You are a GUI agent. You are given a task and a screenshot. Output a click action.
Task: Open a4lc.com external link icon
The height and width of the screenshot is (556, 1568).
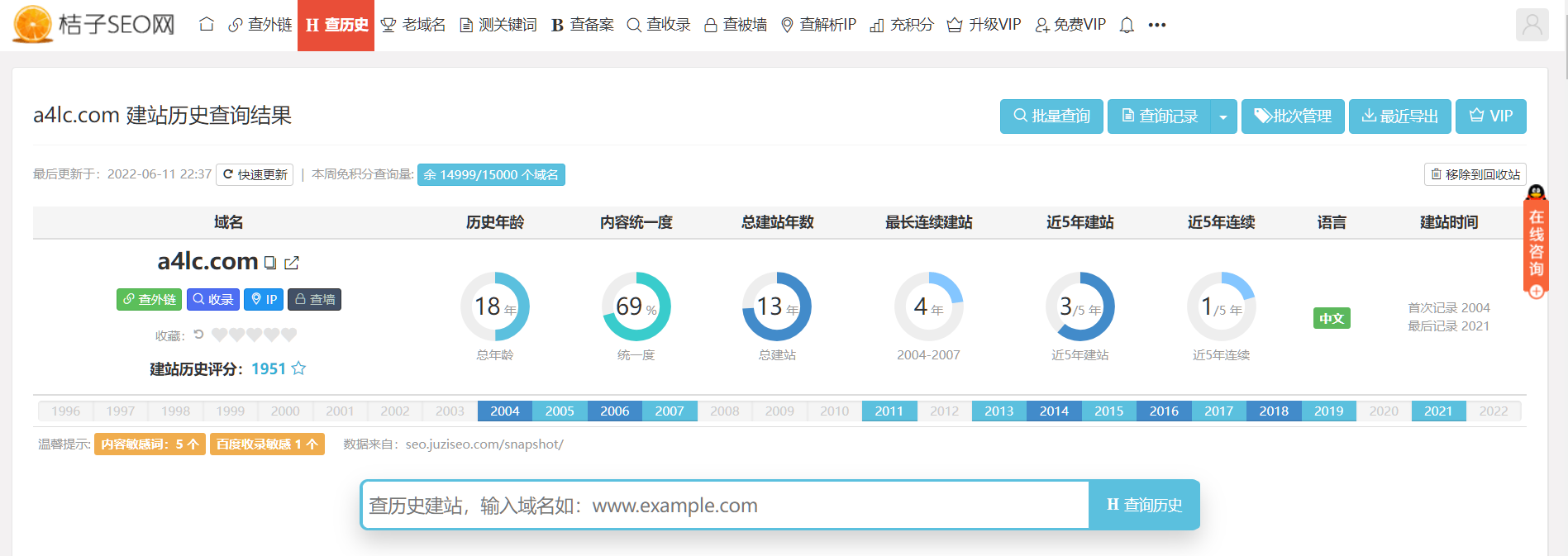click(x=292, y=263)
